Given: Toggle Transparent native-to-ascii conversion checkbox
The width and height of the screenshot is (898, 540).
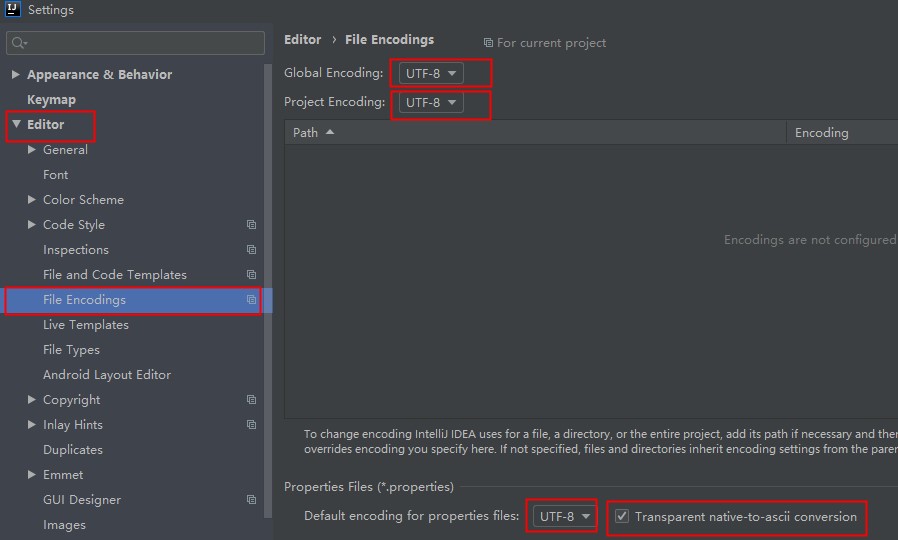Looking at the screenshot, I should (622, 517).
